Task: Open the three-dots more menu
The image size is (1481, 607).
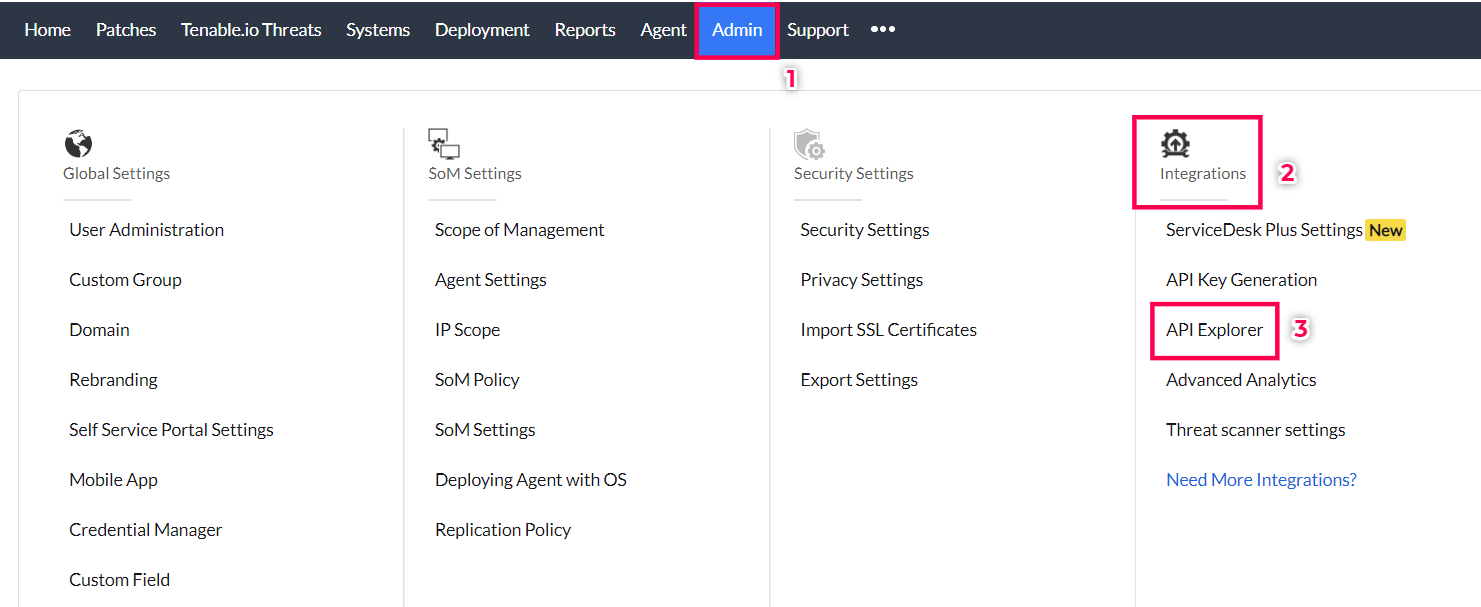Action: (x=882, y=30)
